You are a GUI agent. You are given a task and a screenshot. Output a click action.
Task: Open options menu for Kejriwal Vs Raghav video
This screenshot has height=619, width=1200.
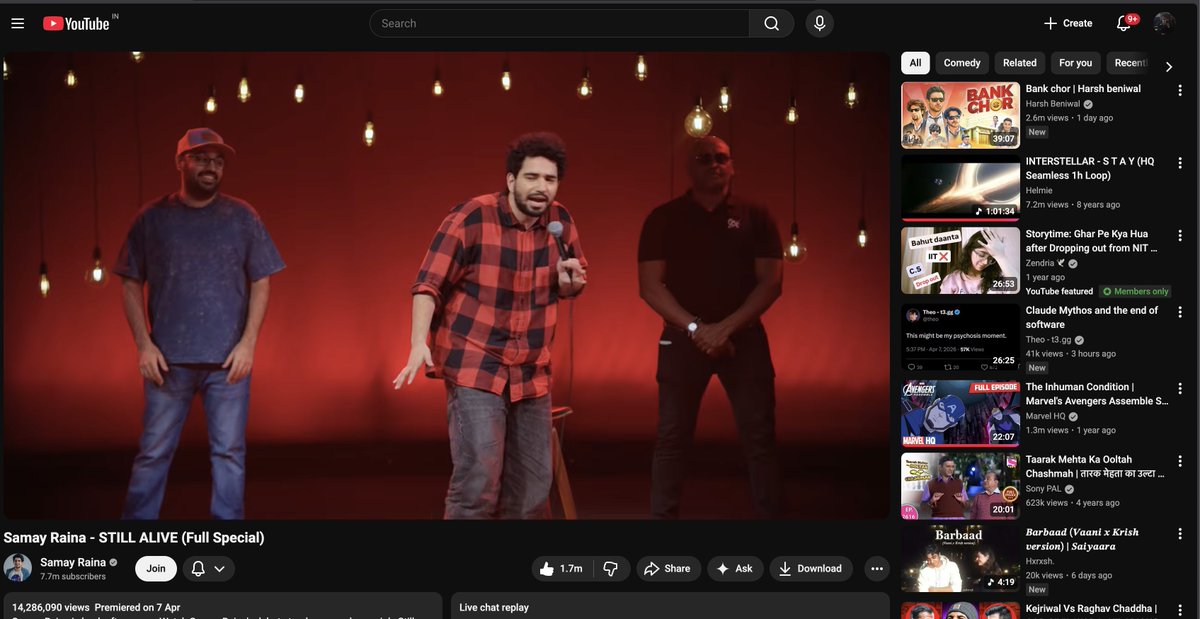1180,610
